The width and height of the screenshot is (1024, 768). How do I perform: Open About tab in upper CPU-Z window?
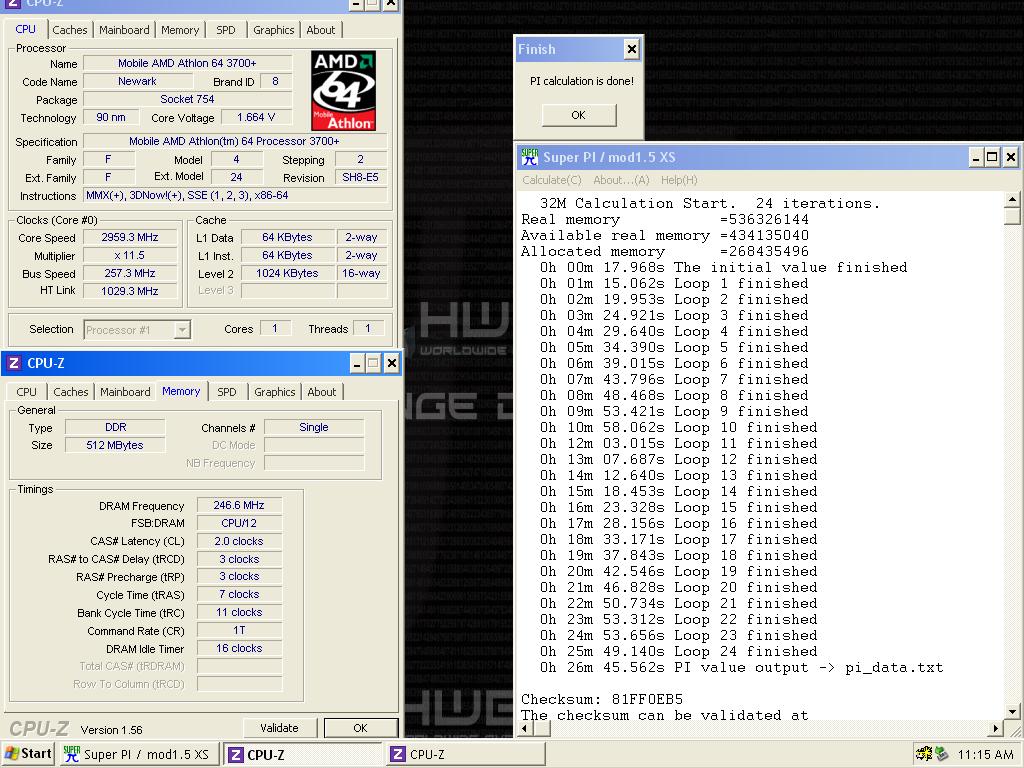pos(321,30)
